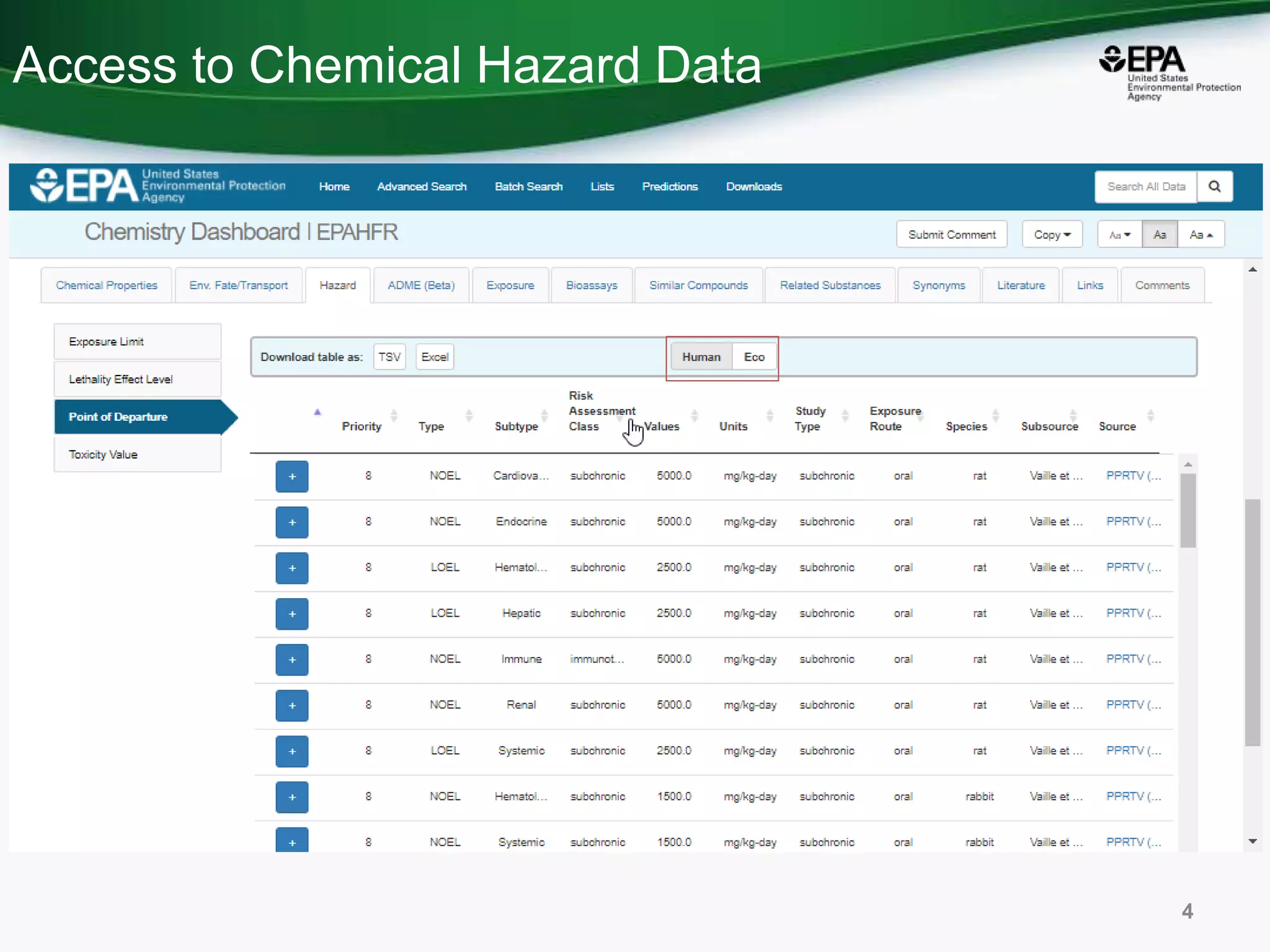This screenshot has width=1270, height=952.
Task: Open the Comments tab
Action: tap(1162, 285)
